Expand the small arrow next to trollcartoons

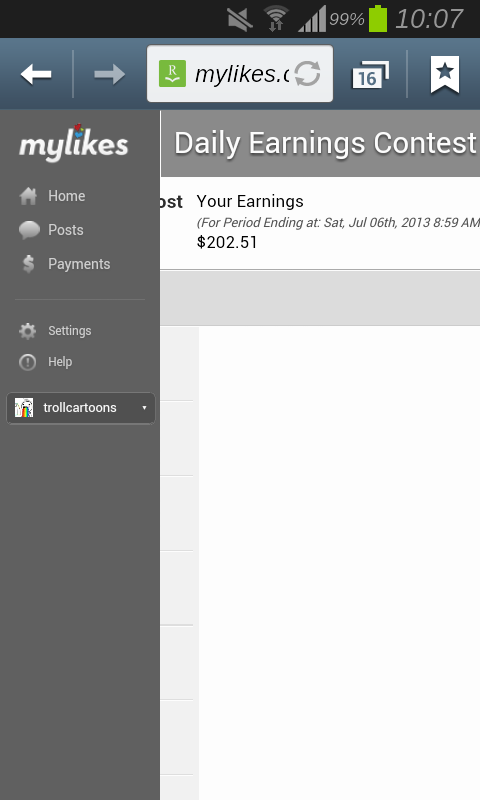144,408
